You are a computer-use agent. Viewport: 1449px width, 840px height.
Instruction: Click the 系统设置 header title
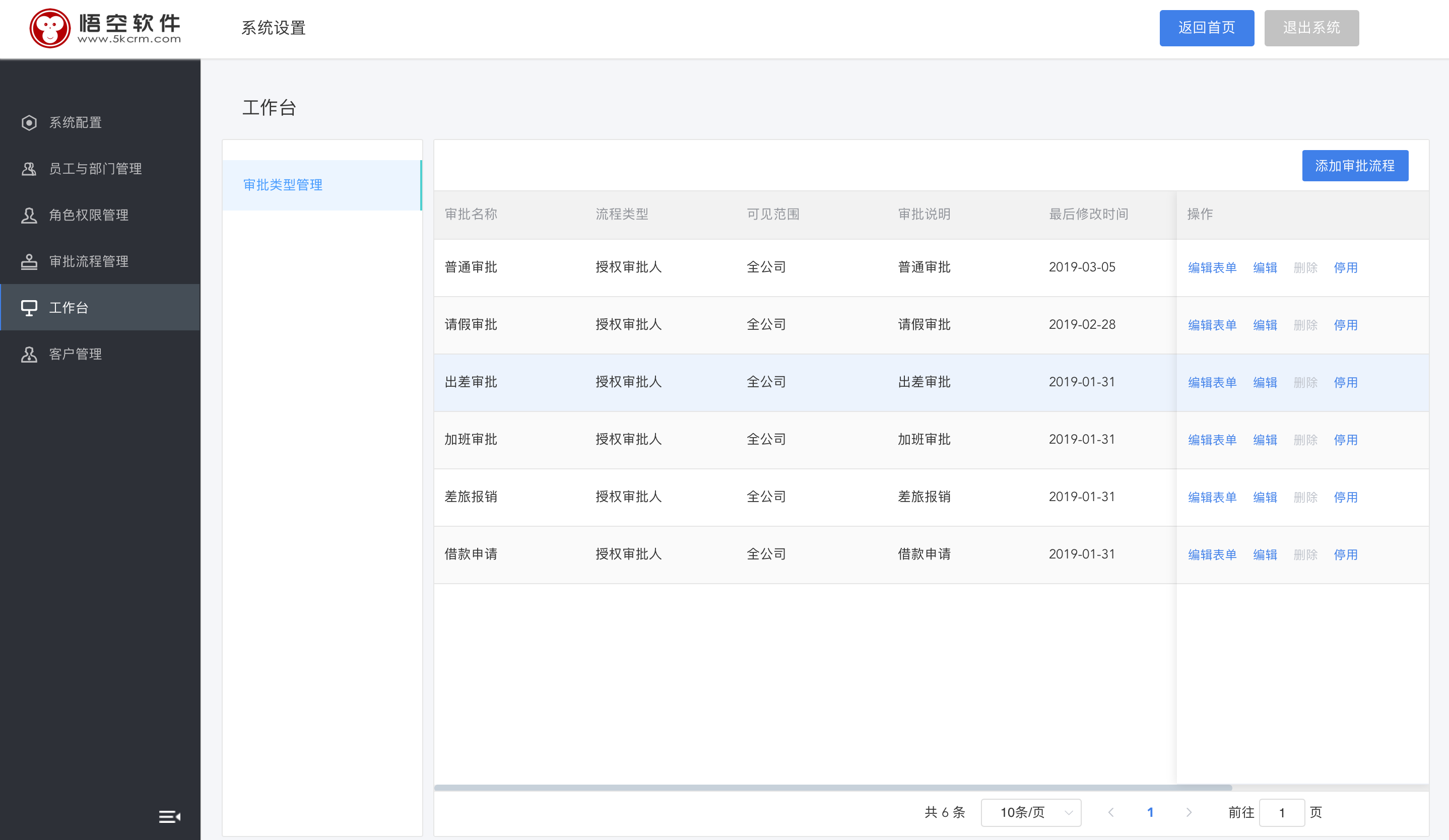(273, 28)
